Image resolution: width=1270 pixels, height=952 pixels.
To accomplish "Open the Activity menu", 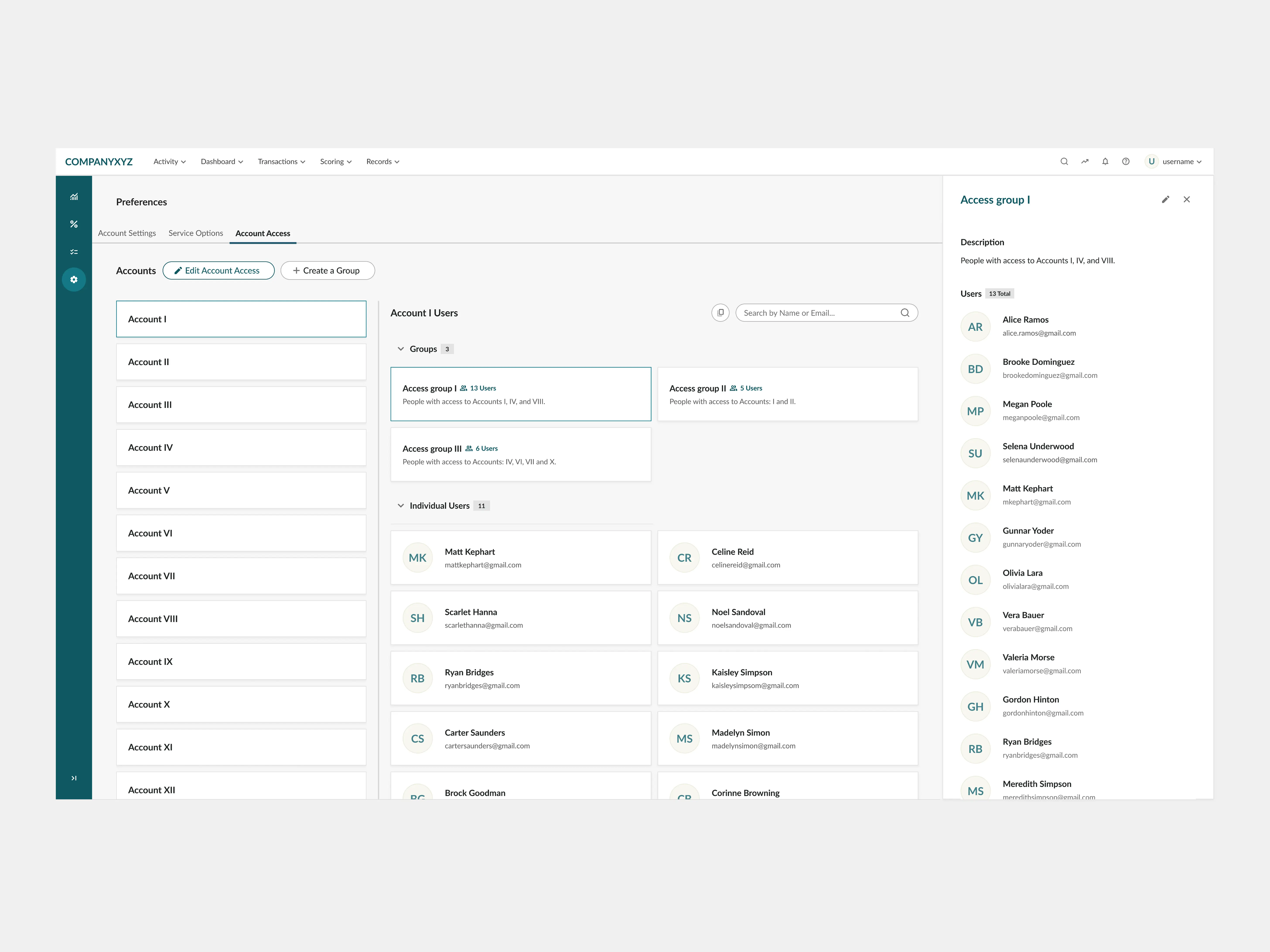I will [169, 162].
